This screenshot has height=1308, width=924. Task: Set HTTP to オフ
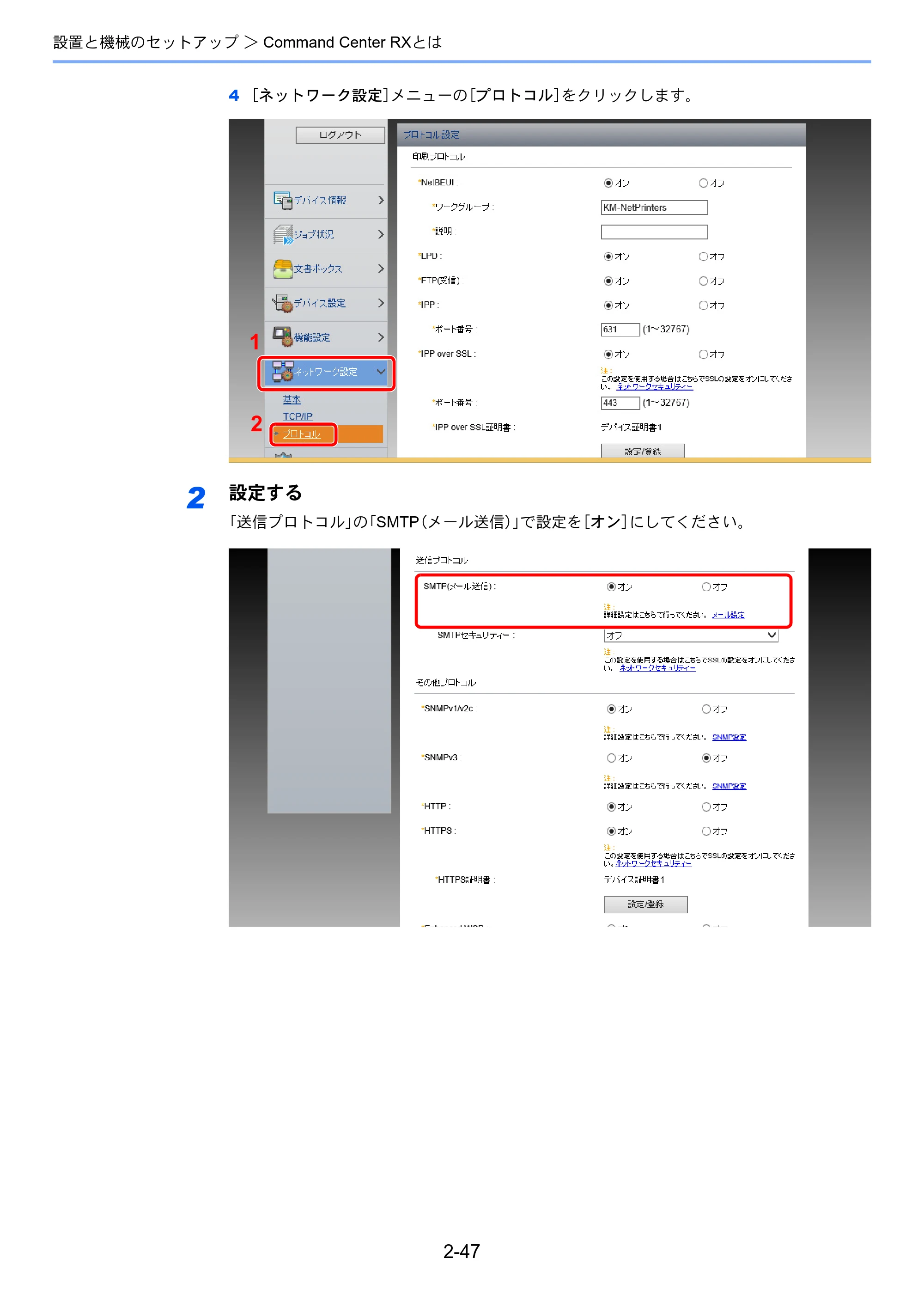tap(706, 807)
